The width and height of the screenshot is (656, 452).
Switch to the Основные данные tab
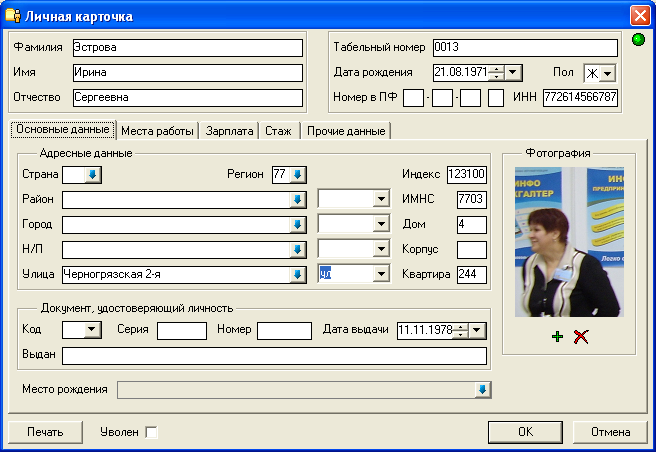click(63, 129)
